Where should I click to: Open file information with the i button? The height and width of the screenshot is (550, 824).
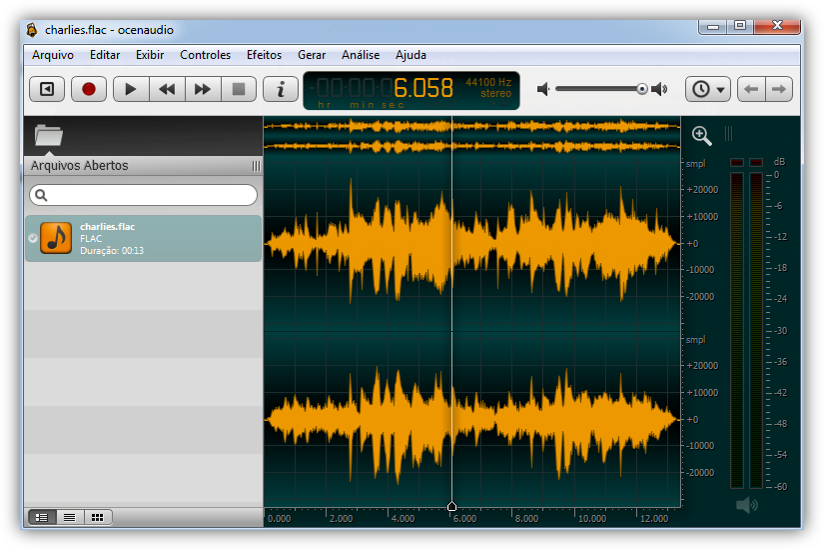tap(281, 89)
